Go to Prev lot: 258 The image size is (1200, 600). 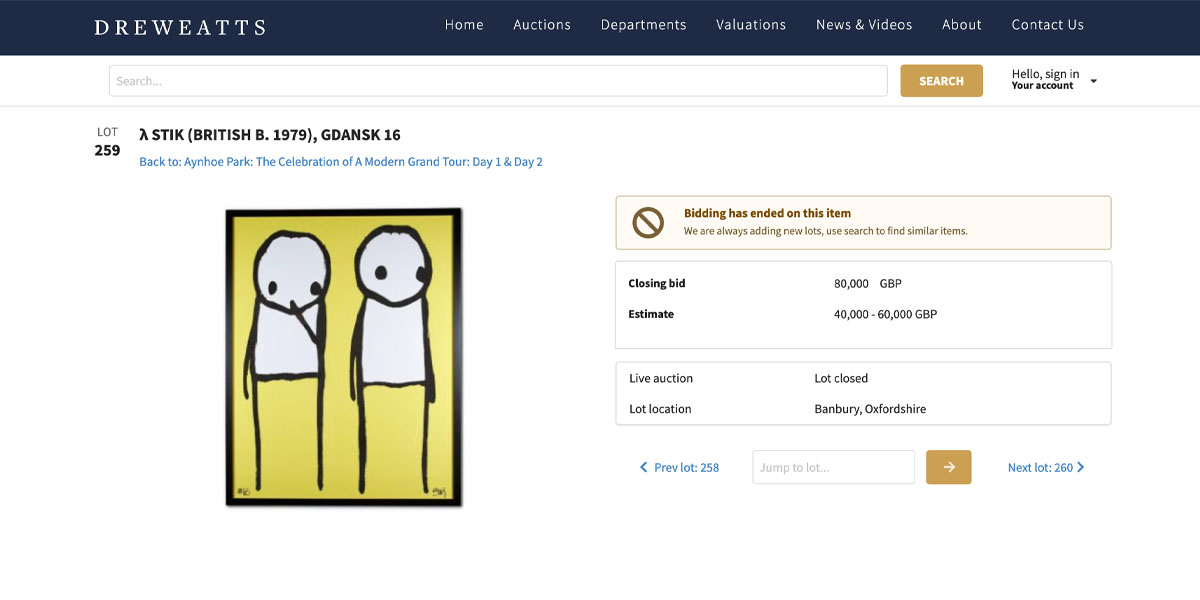pyautogui.click(x=686, y=467)
